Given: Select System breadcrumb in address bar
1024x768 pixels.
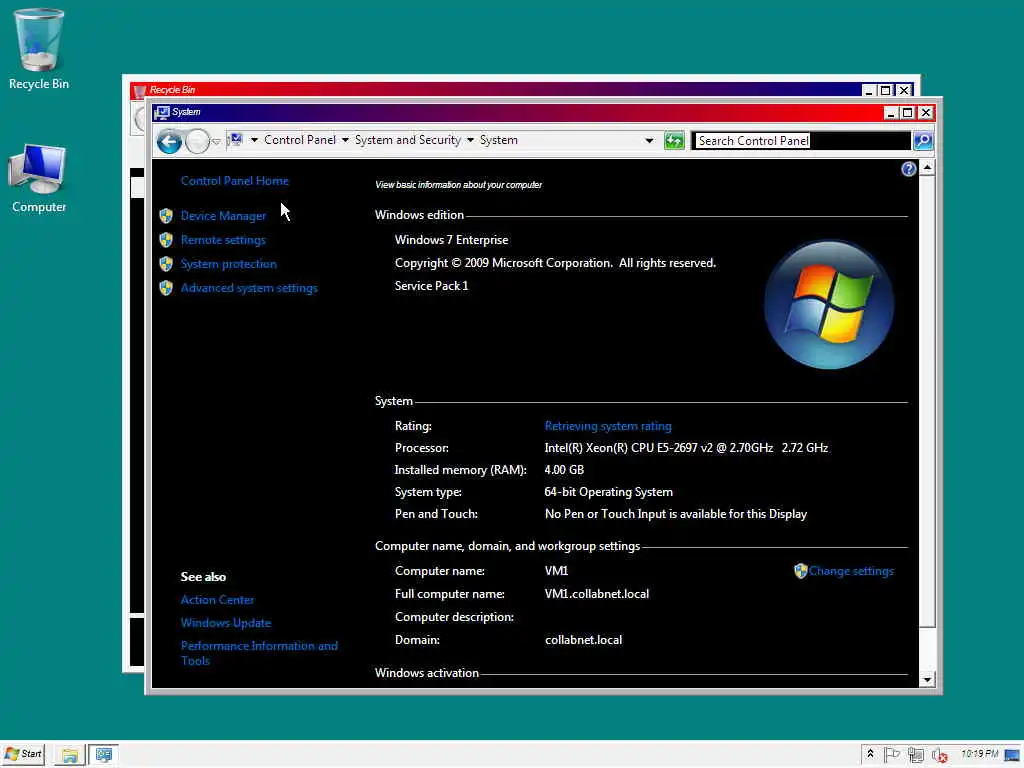Looking at the screenshot, I should coord(498,140).
